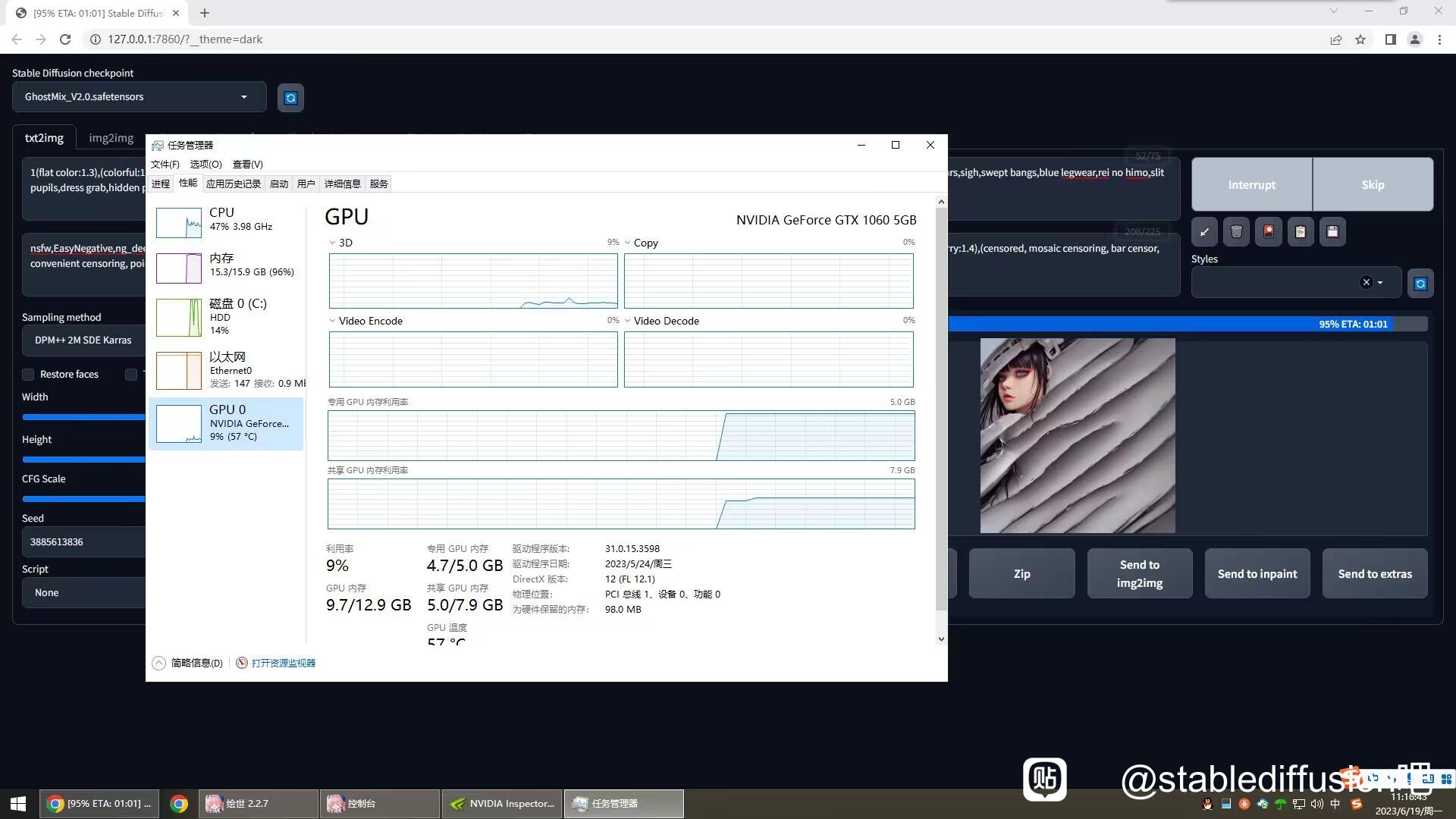Open the Windows Start menu
The image size is (1456, 819).
[18, 803]
